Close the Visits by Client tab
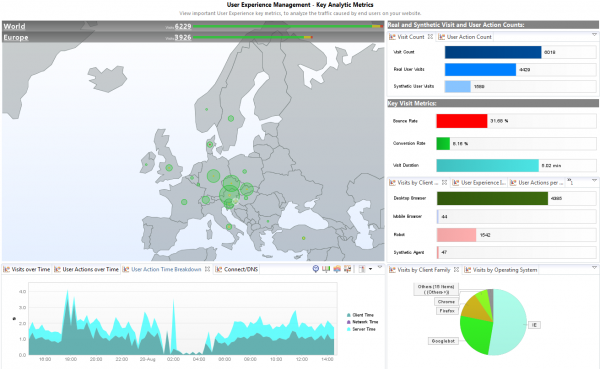 tap(444, 183)
